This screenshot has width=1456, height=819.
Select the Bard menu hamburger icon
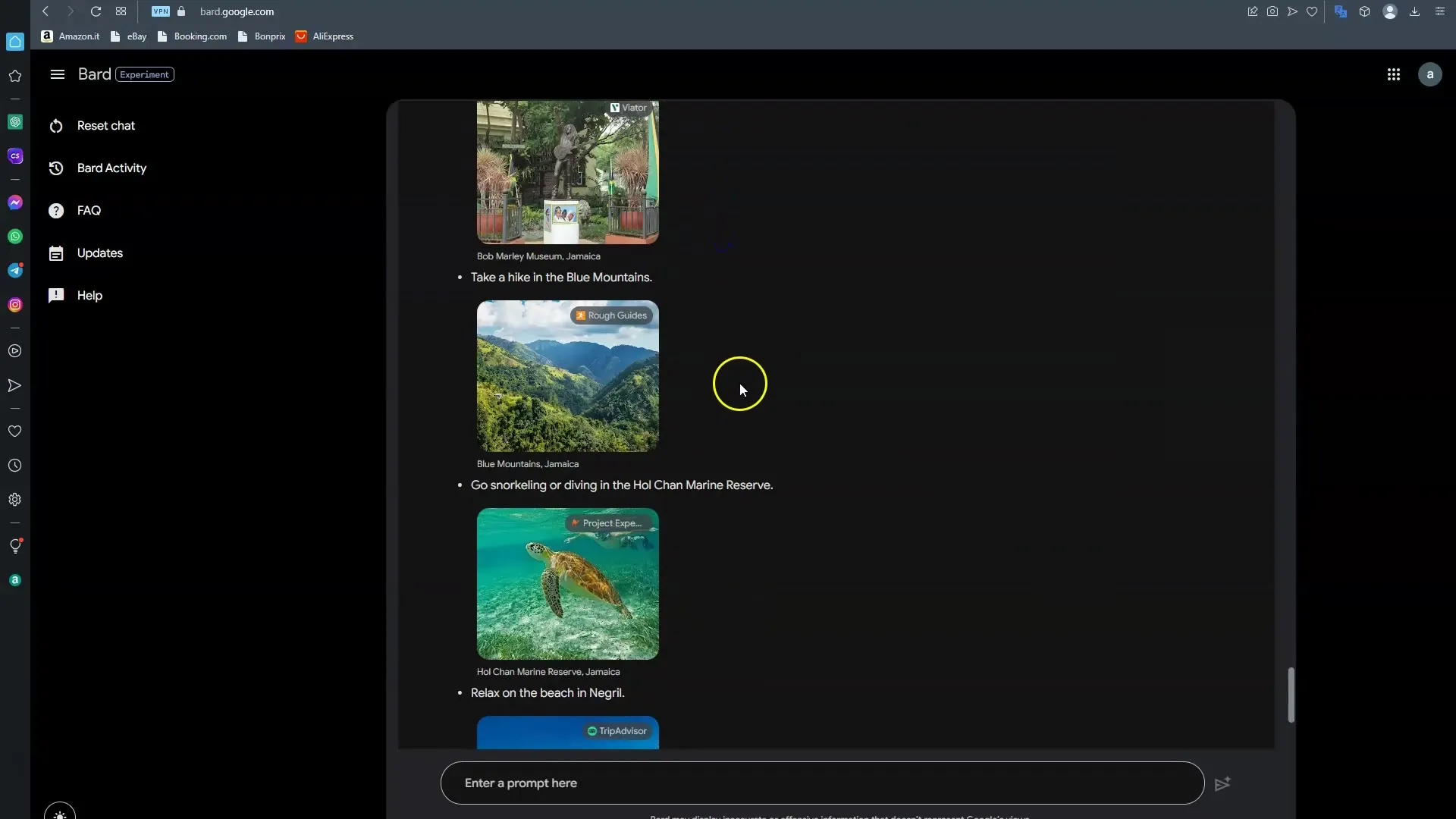pyautogui.click(x=57, y=73)
